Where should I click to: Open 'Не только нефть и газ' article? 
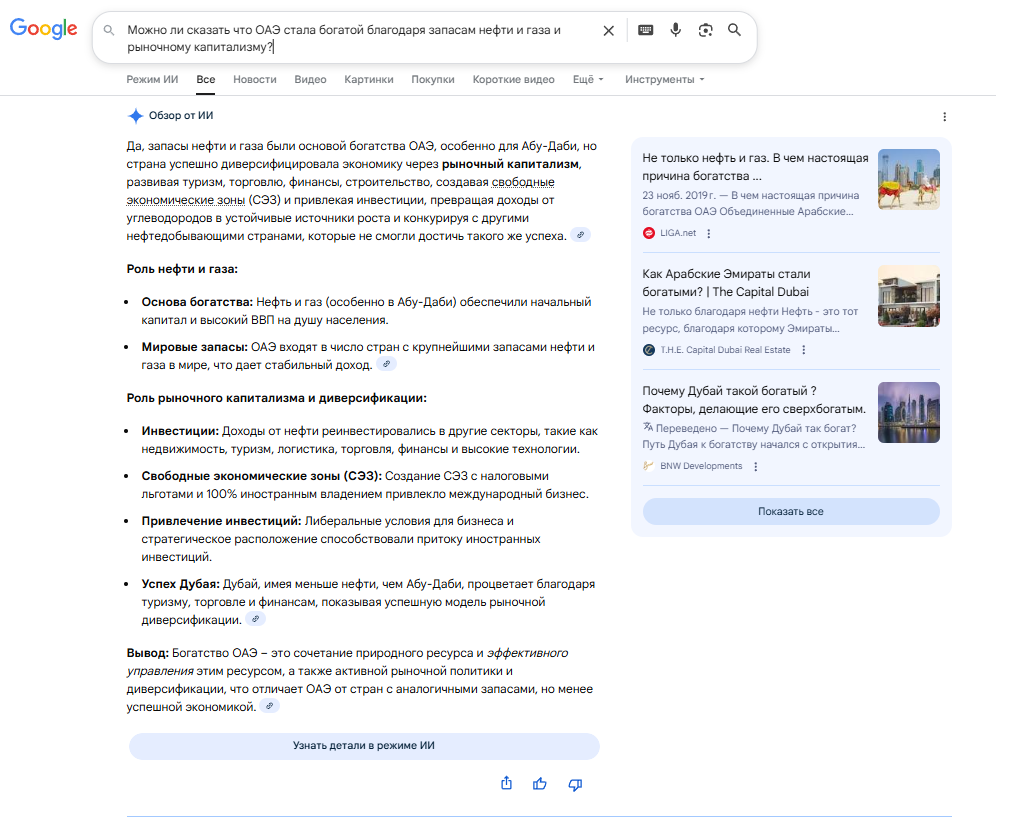tap(755, 167)
